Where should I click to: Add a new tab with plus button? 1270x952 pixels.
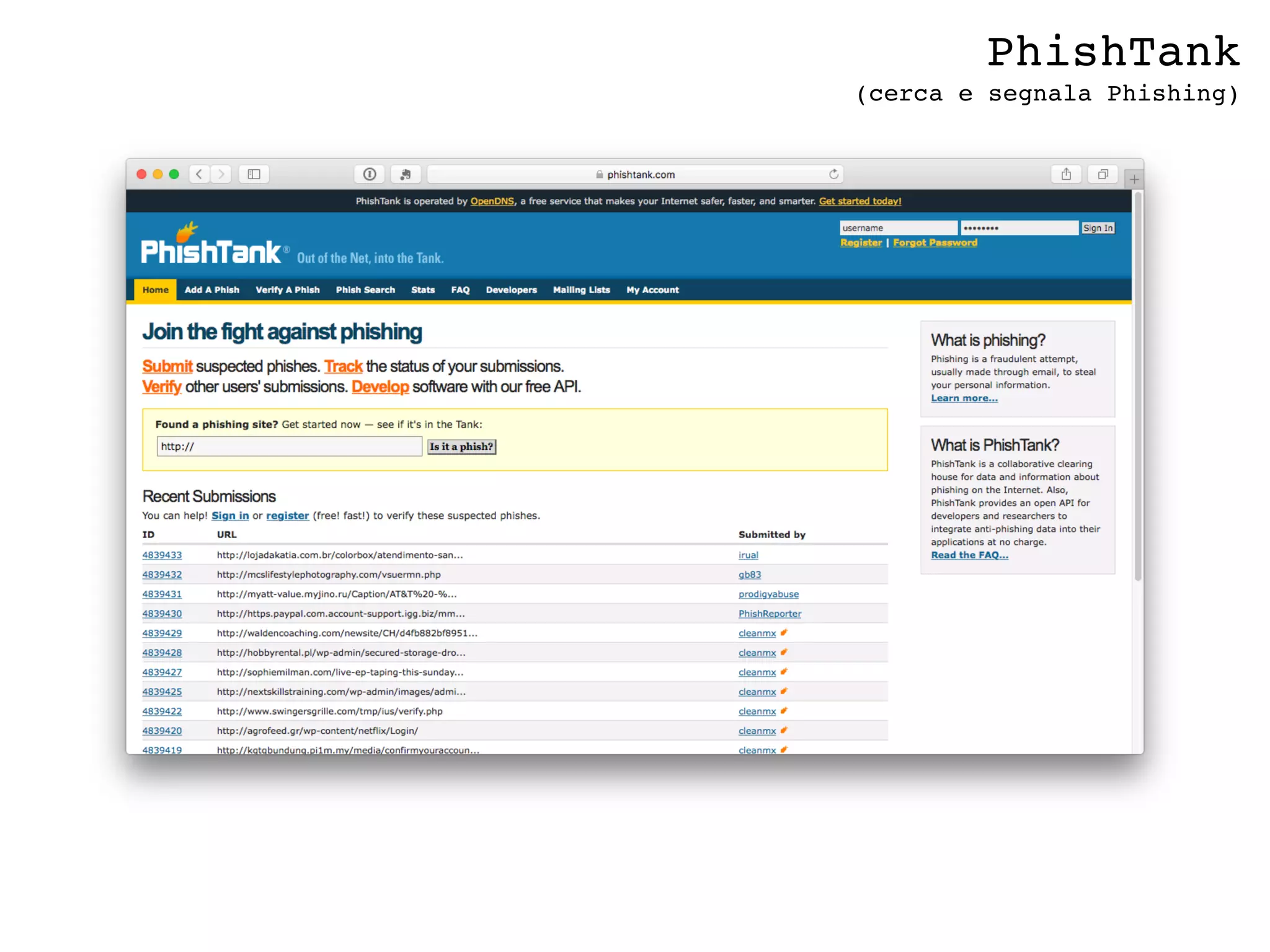click(1134, 180)
